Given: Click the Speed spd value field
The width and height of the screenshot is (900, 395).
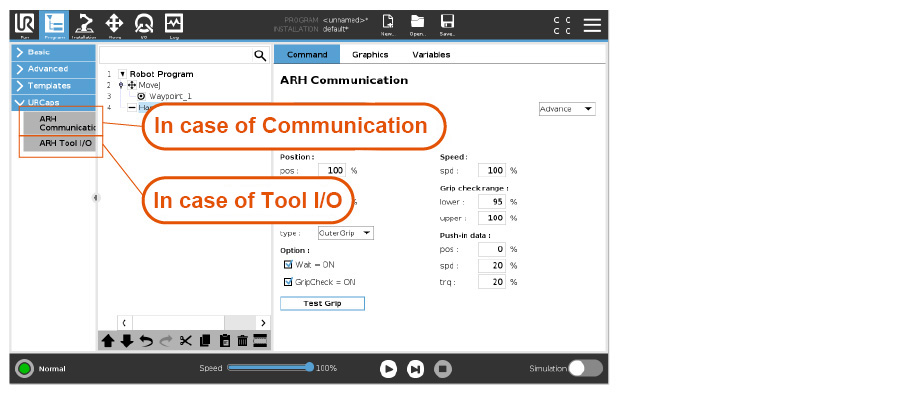Looking at the screenshot, I should point(492,171).
